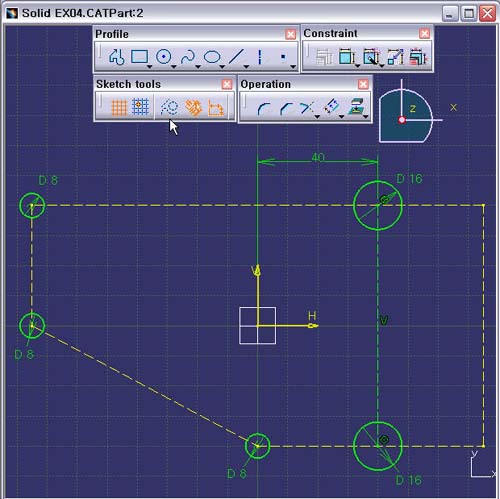Expand the Rectangle tool dropdown arrow
Screen dimensions: 500x499
click(150, 67)
